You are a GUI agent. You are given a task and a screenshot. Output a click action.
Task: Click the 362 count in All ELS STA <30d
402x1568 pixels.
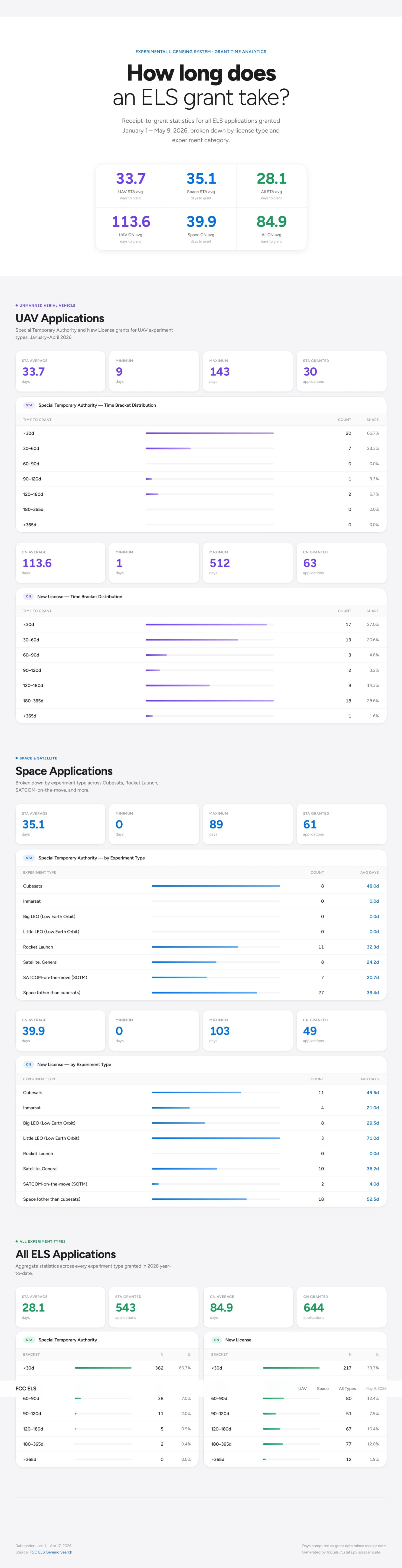[x=159, y=1368]
